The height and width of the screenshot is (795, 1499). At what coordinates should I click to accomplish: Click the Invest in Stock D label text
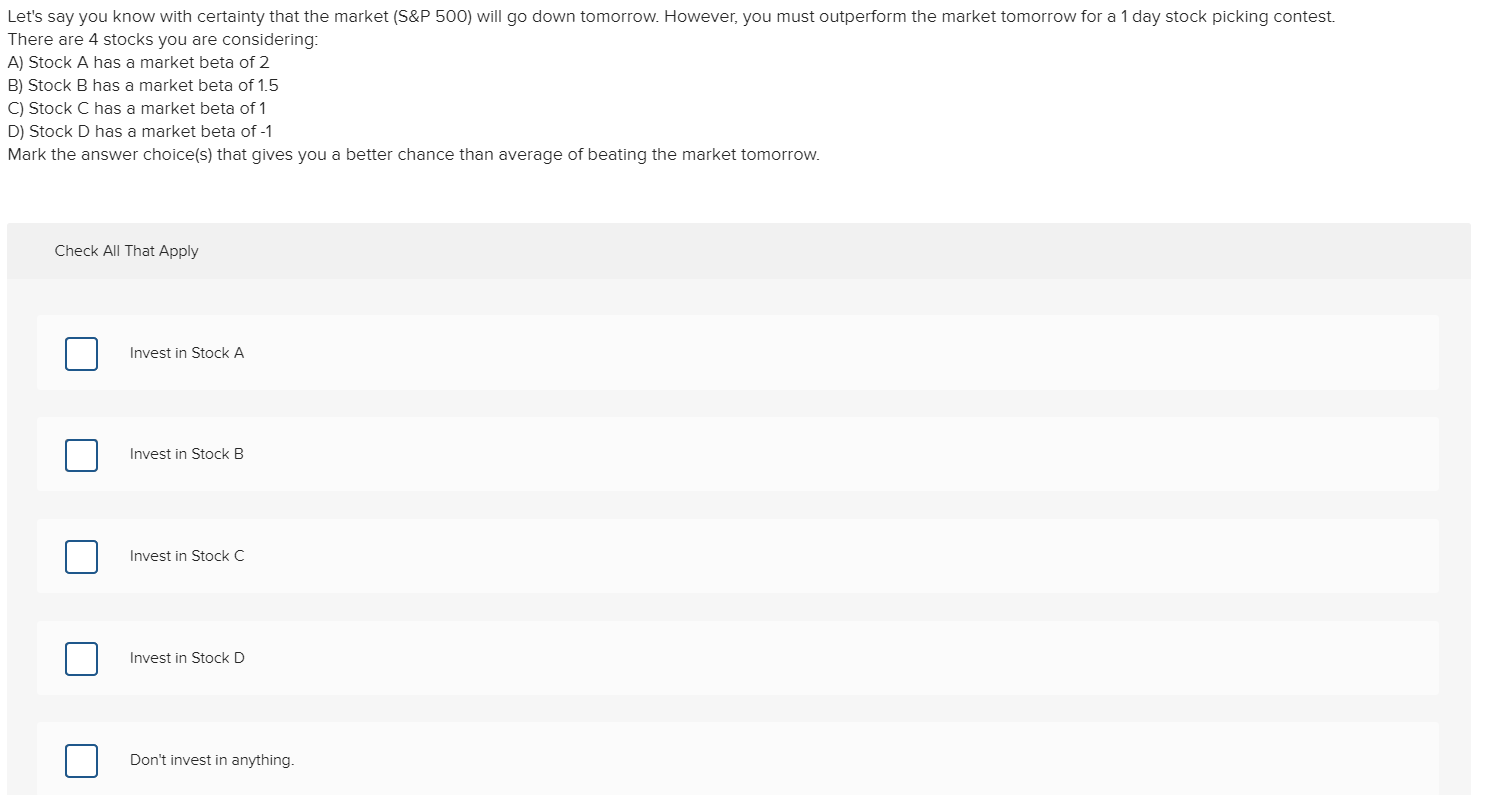[x=186, y=657]
